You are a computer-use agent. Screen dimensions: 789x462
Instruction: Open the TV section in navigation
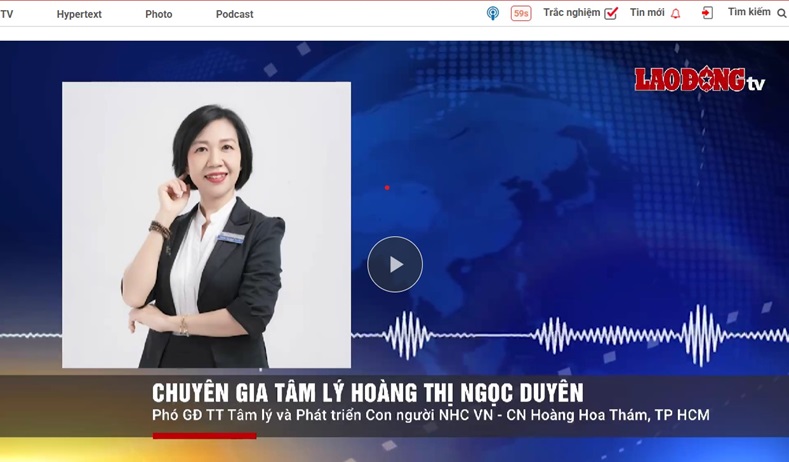pyautogui.click(x=7, y=14)
